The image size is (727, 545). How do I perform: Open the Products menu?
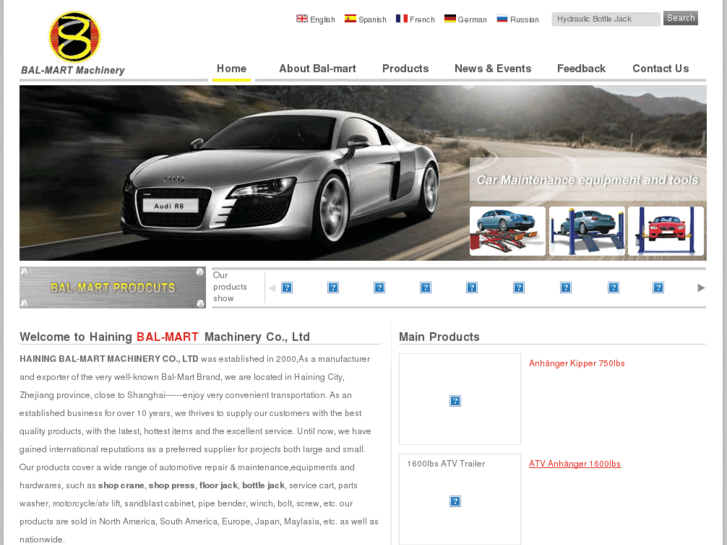405,69
